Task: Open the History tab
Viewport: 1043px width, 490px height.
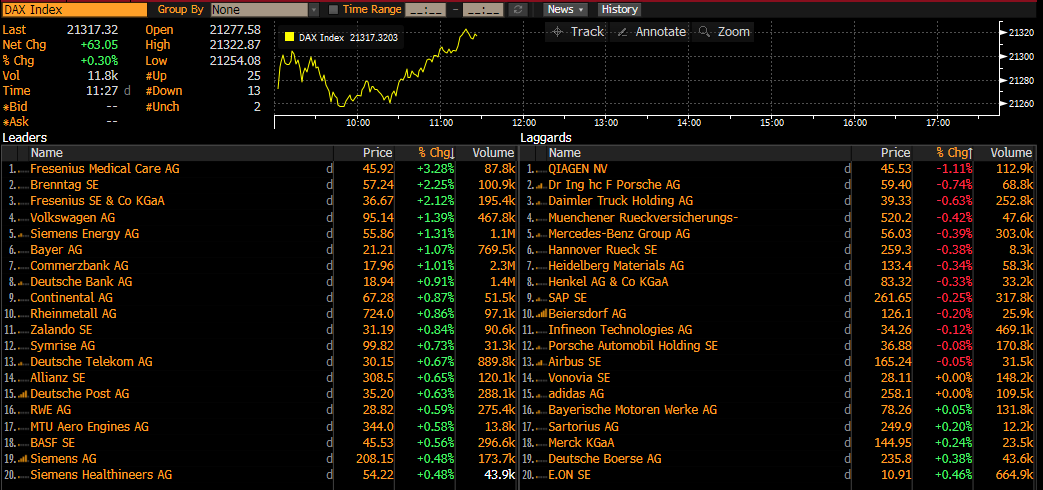Action: pyautogui.click(x=619, y=9)
